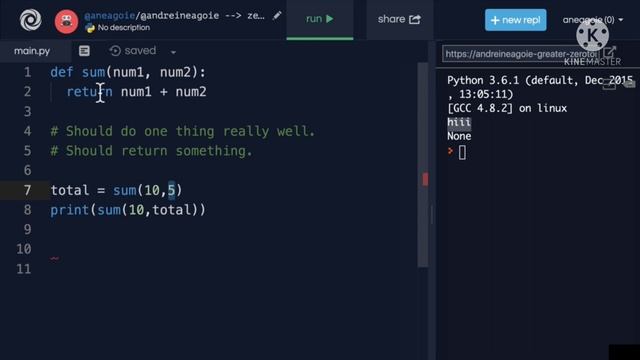The image size is (640, 360).
Task: Click the share button
Action: pyautogui.click(x=399, y=19)
